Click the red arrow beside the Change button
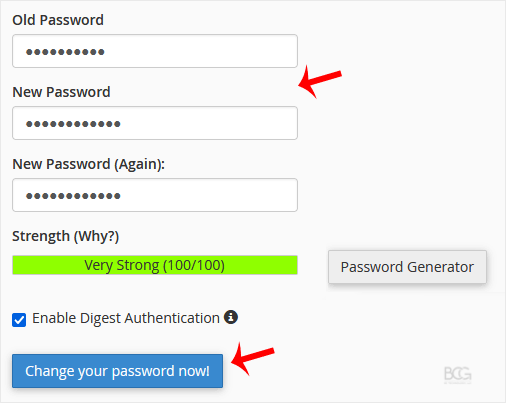 click(253, 359)
